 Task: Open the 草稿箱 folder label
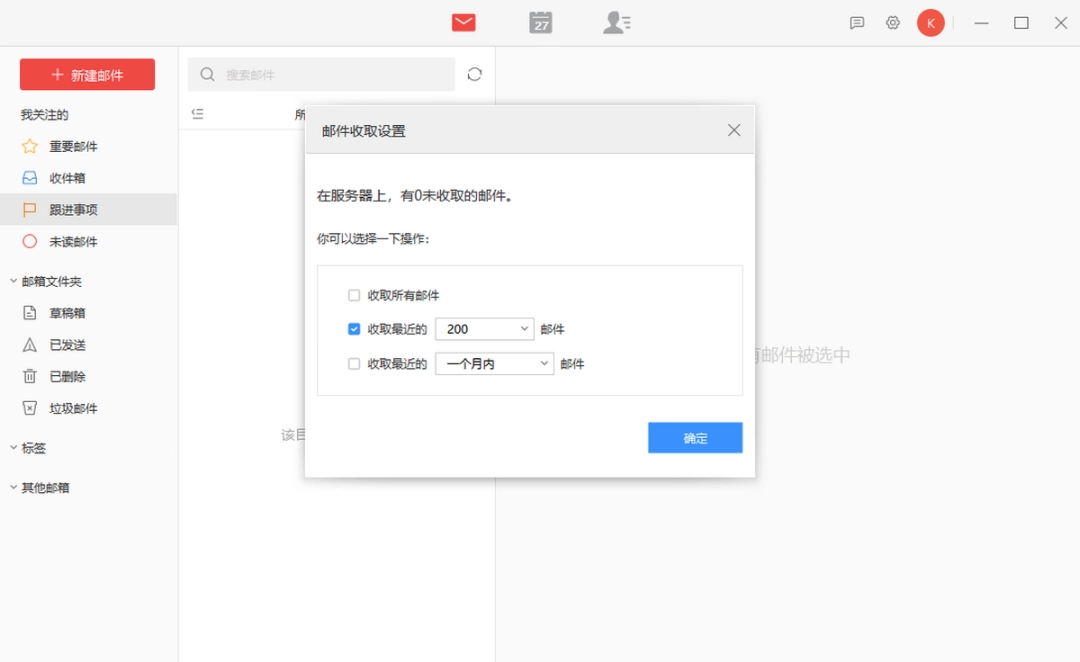point(67,313)
